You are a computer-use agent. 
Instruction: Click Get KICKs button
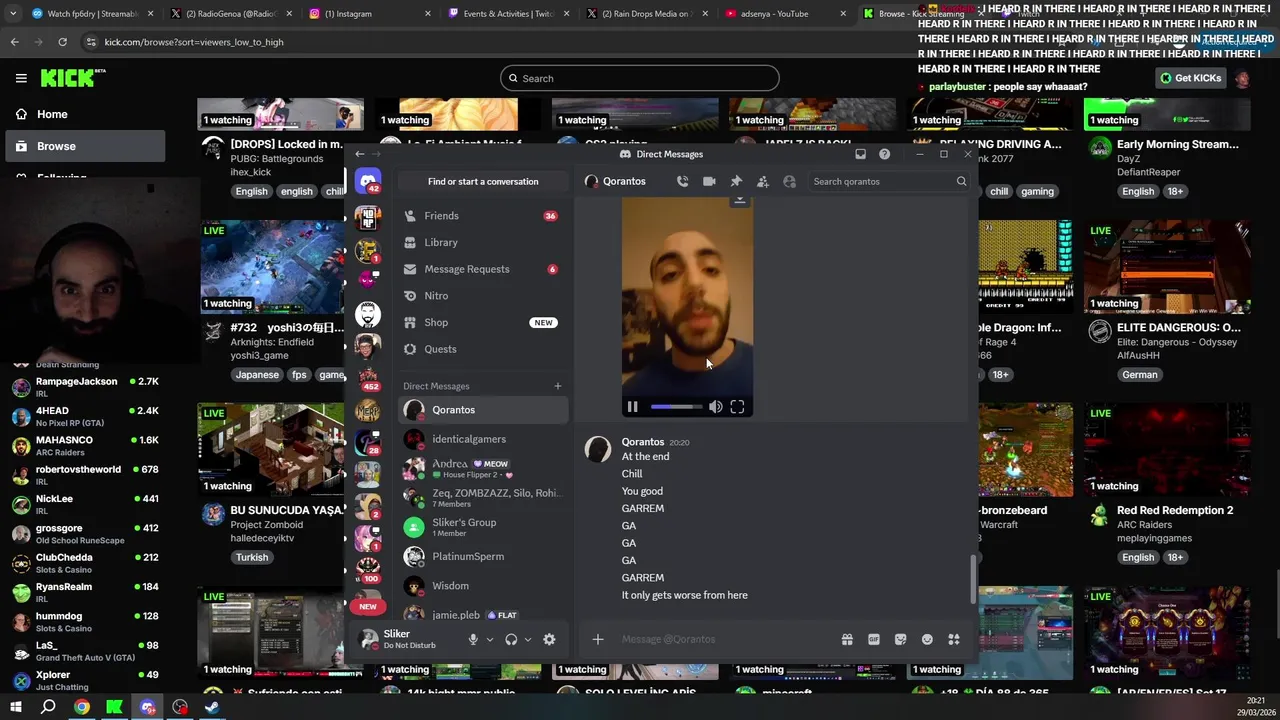1190,78
